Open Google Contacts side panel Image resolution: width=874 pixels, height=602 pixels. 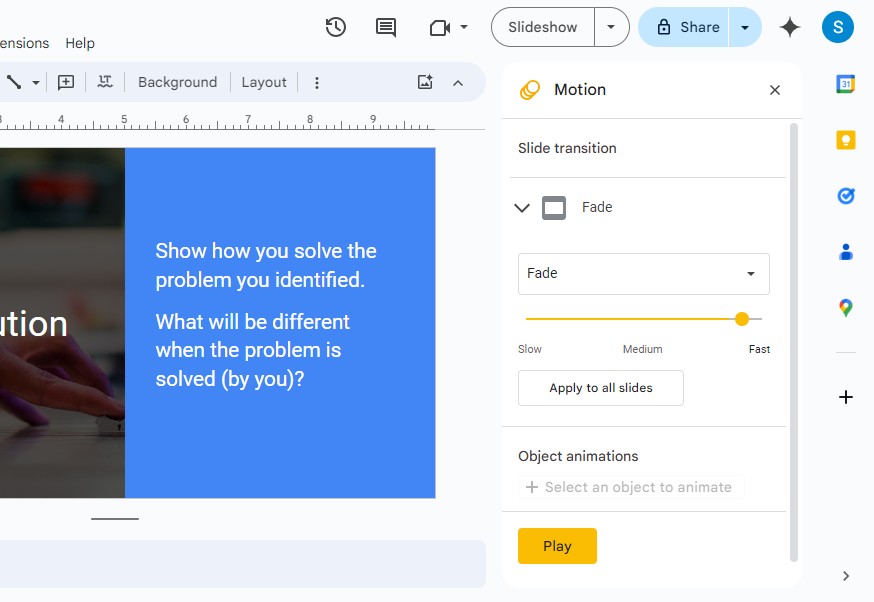[846, 252]
